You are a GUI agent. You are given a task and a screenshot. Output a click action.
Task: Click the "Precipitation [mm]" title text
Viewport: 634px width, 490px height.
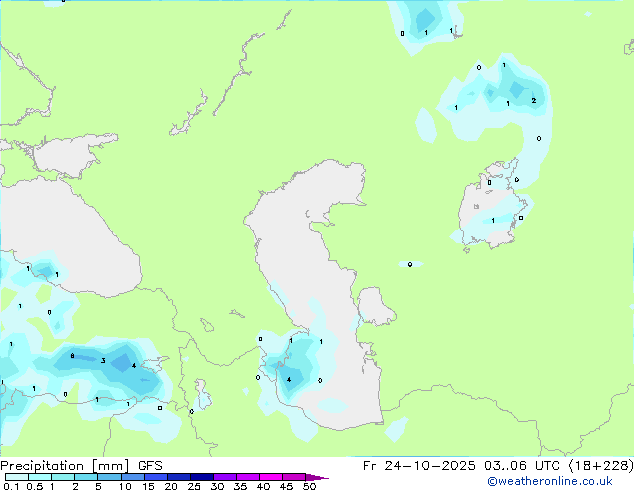(x=65, y=466)
